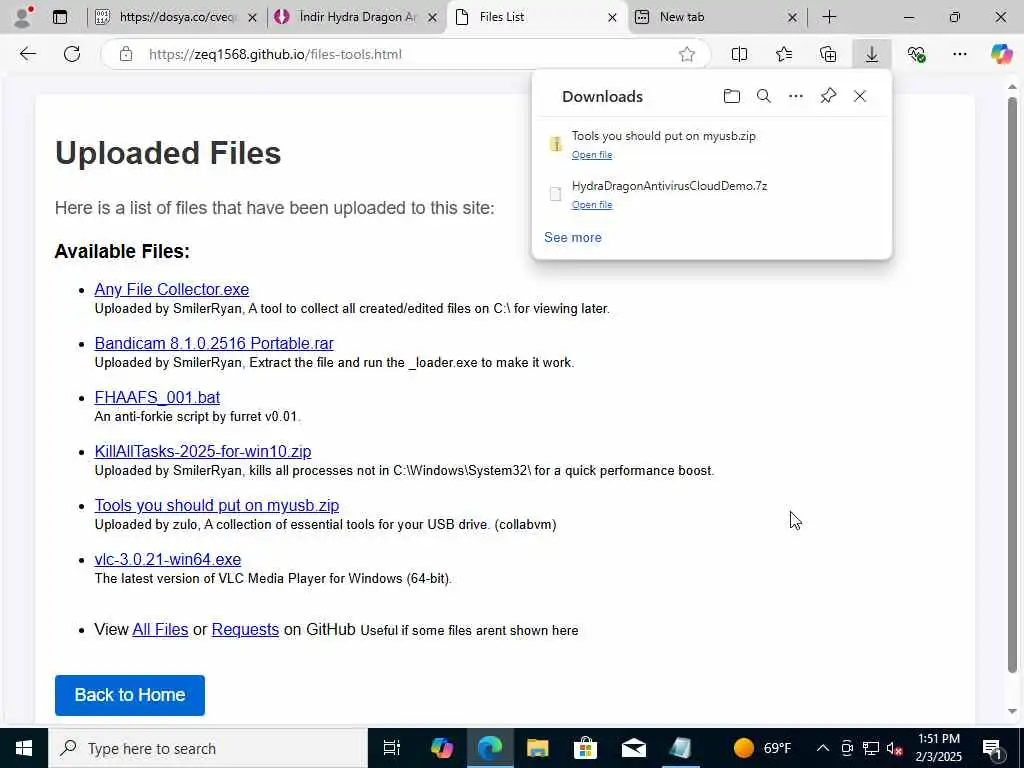1024x768 pixels.
Task: Reload the page with refresh icon
Action: click(72, 54)
